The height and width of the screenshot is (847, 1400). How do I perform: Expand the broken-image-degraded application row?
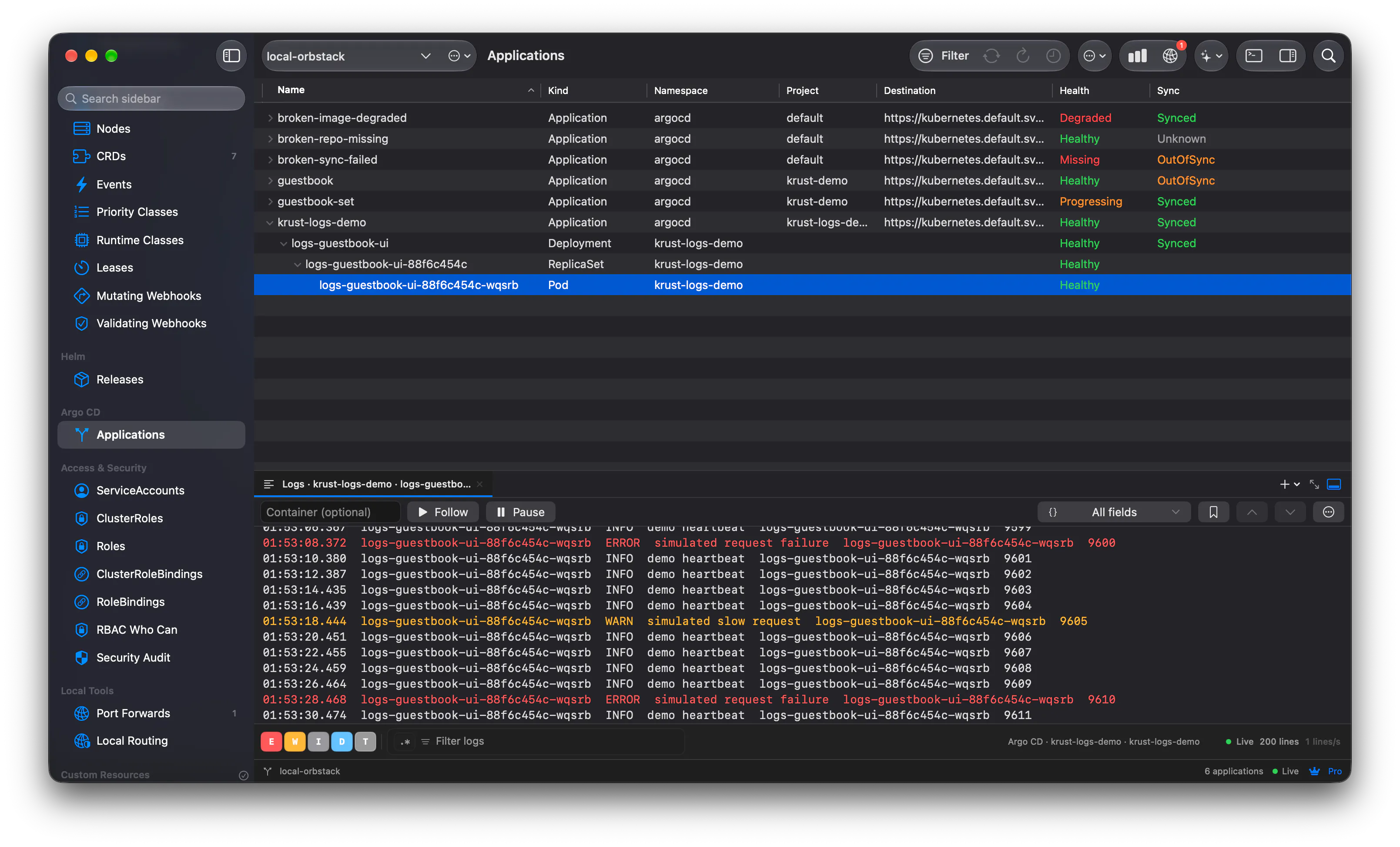270,118
